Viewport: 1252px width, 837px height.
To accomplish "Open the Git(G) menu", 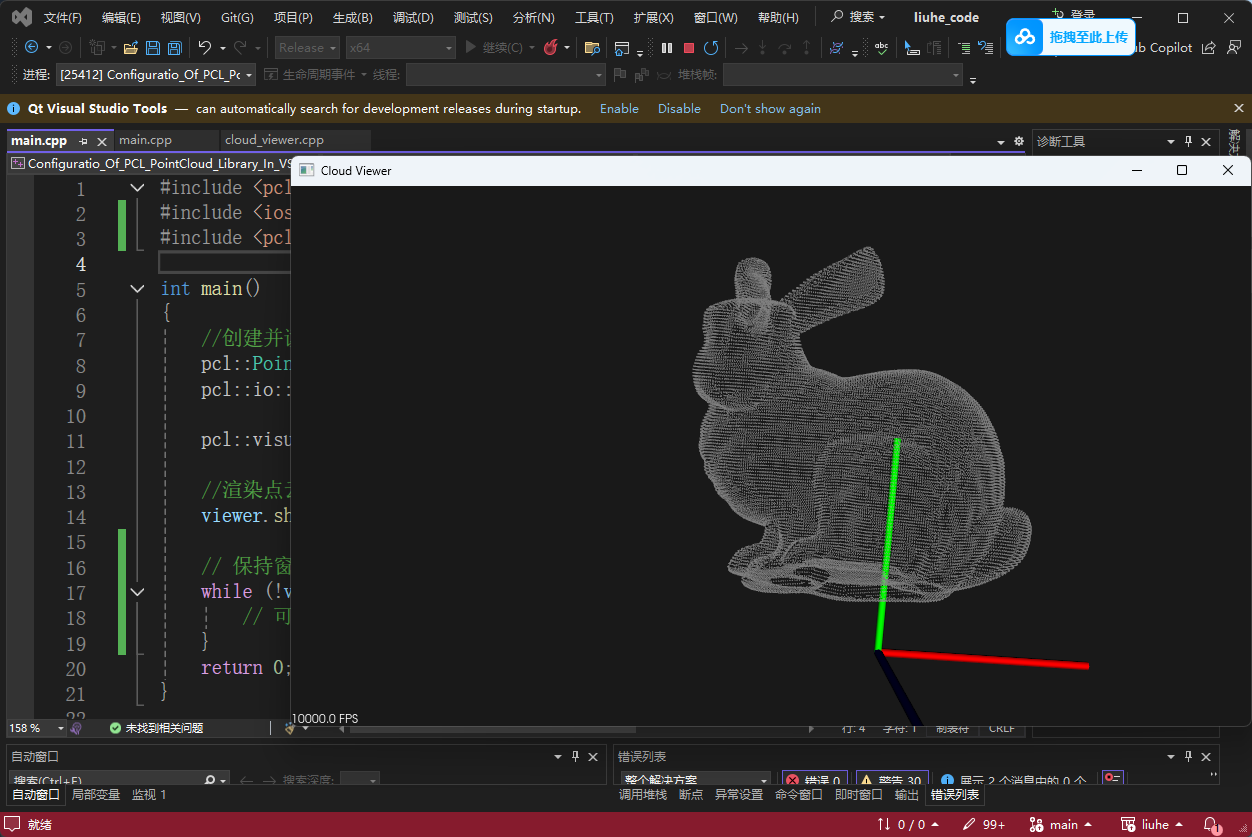I will point(237,18).
